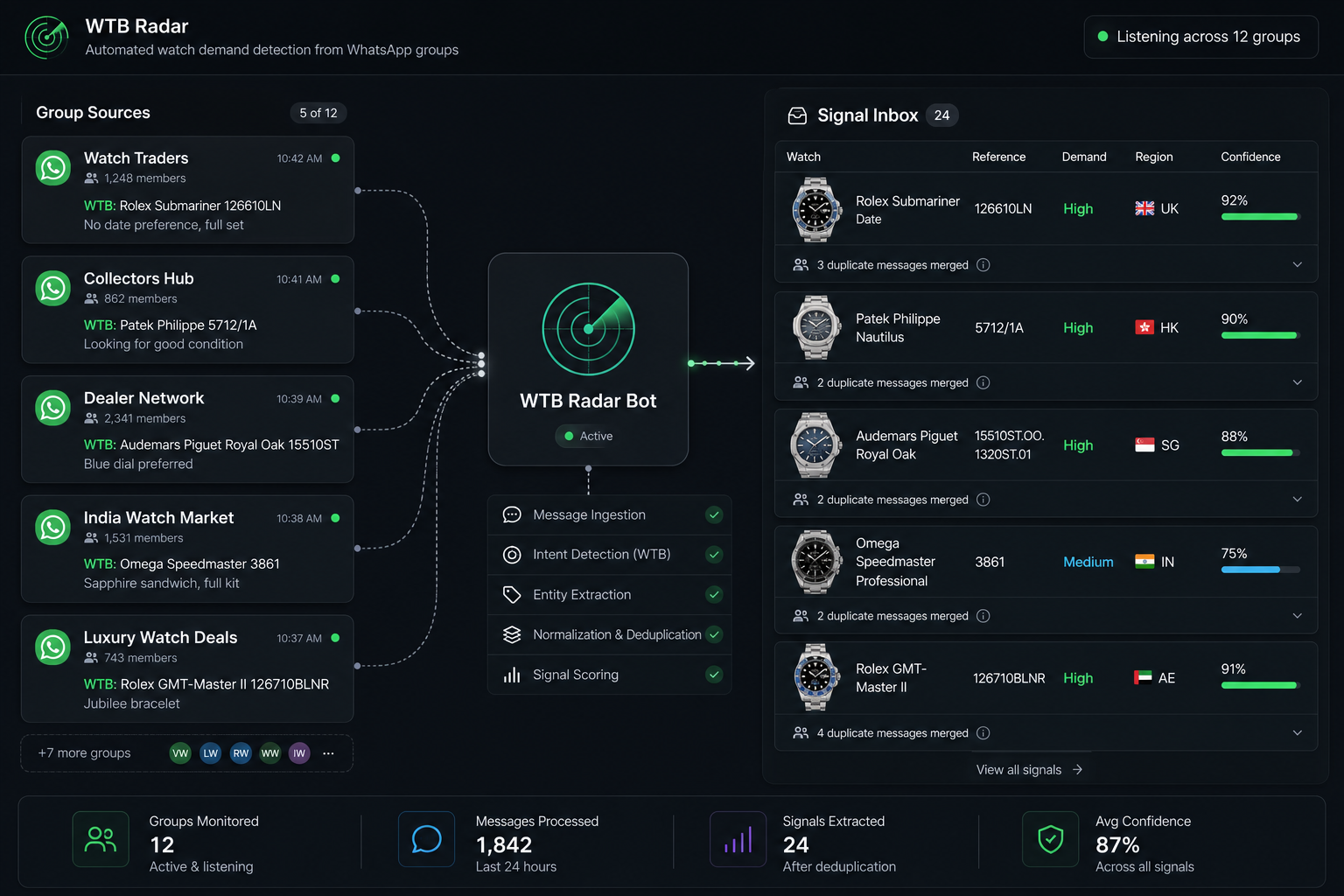Click the WTB Radar logo icon

click(46, 37)
